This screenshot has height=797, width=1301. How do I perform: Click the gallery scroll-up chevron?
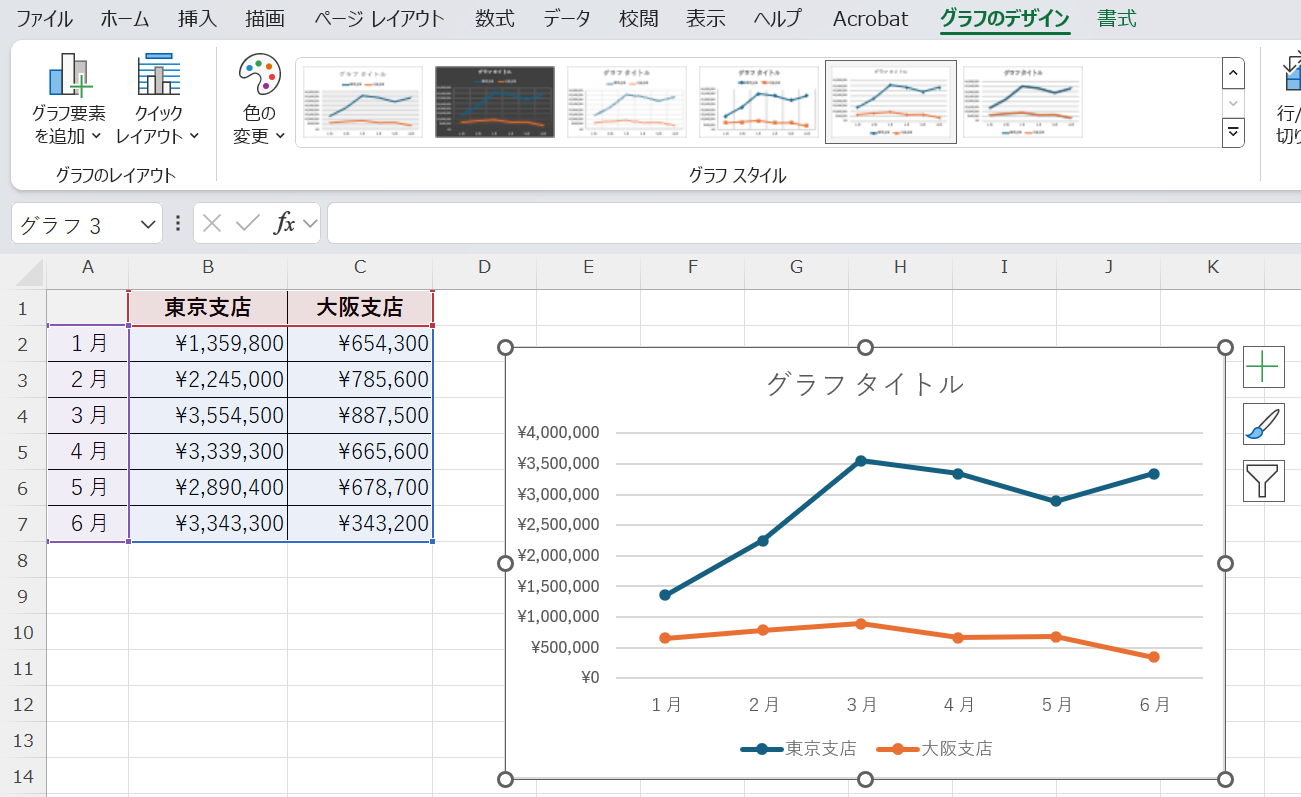(x=1233, y=73)
